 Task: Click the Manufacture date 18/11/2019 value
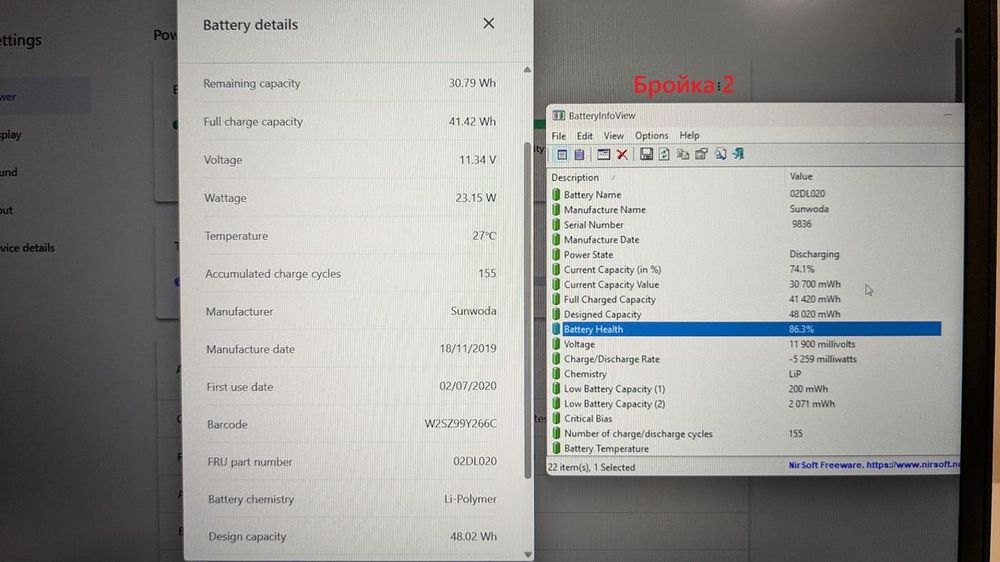tap(467, 348)
